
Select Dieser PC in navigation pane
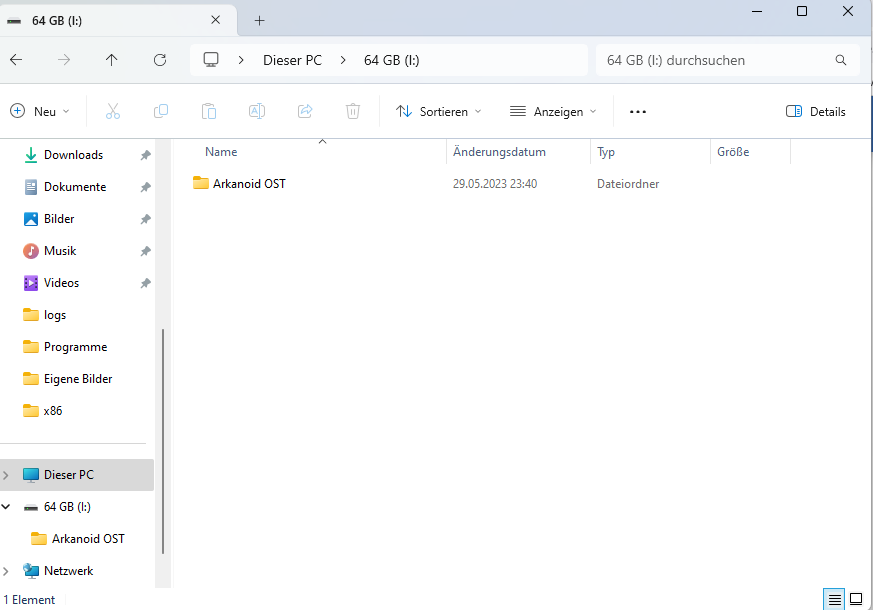pyautogui.click(x=77, y=475)
